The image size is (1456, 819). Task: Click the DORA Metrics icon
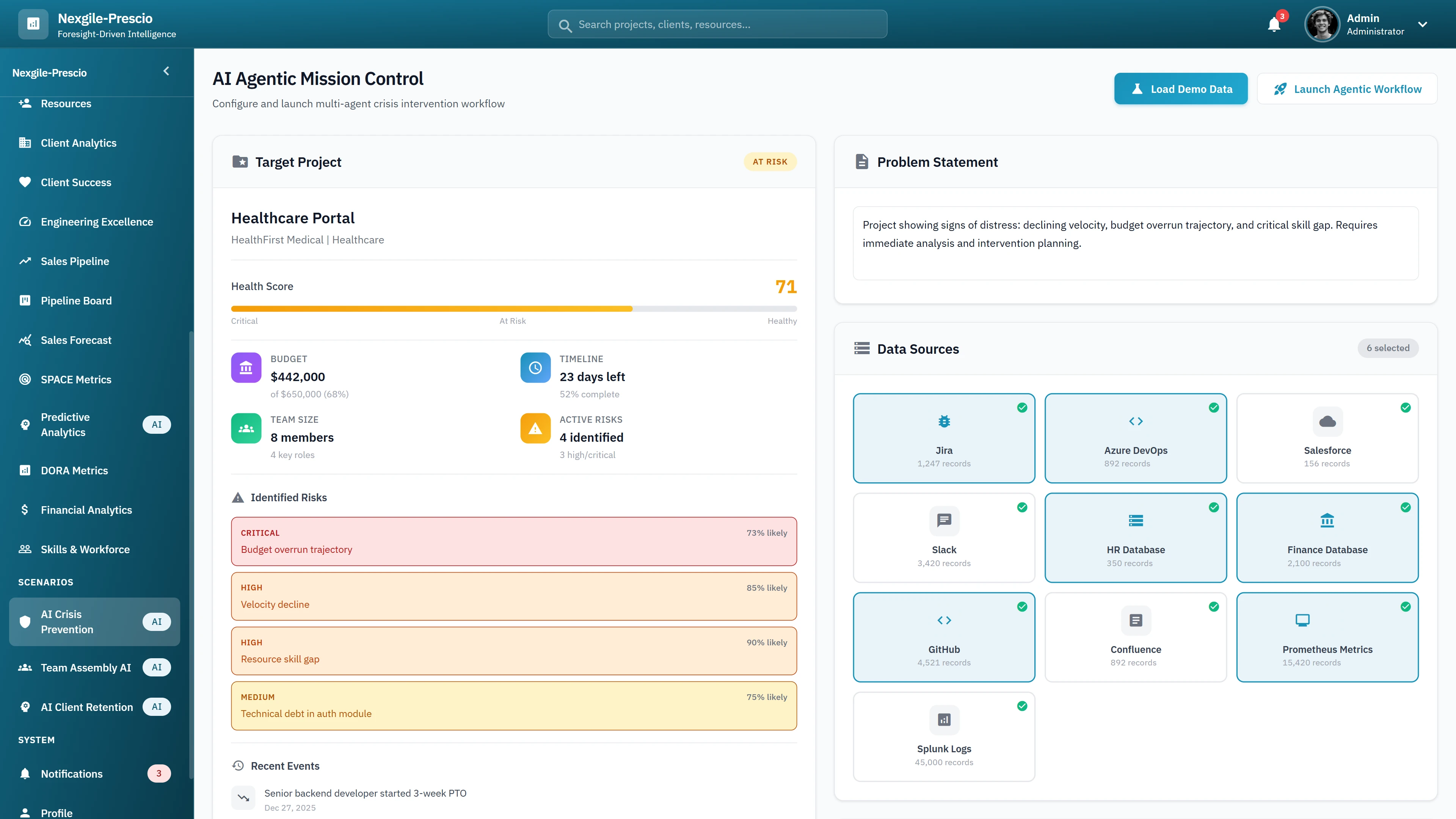(x=25, y=470)
